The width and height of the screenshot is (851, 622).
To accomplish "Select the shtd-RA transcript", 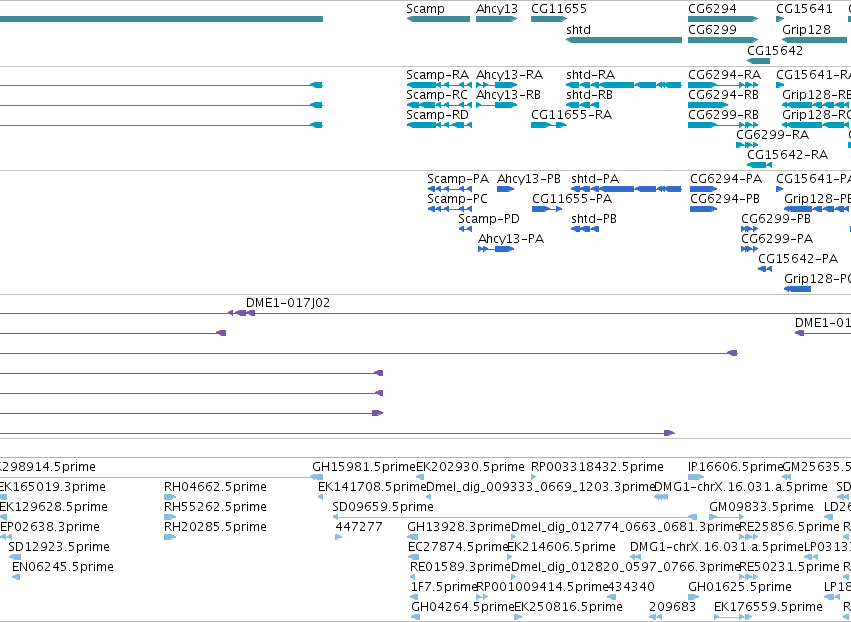I will coord(624,85).
